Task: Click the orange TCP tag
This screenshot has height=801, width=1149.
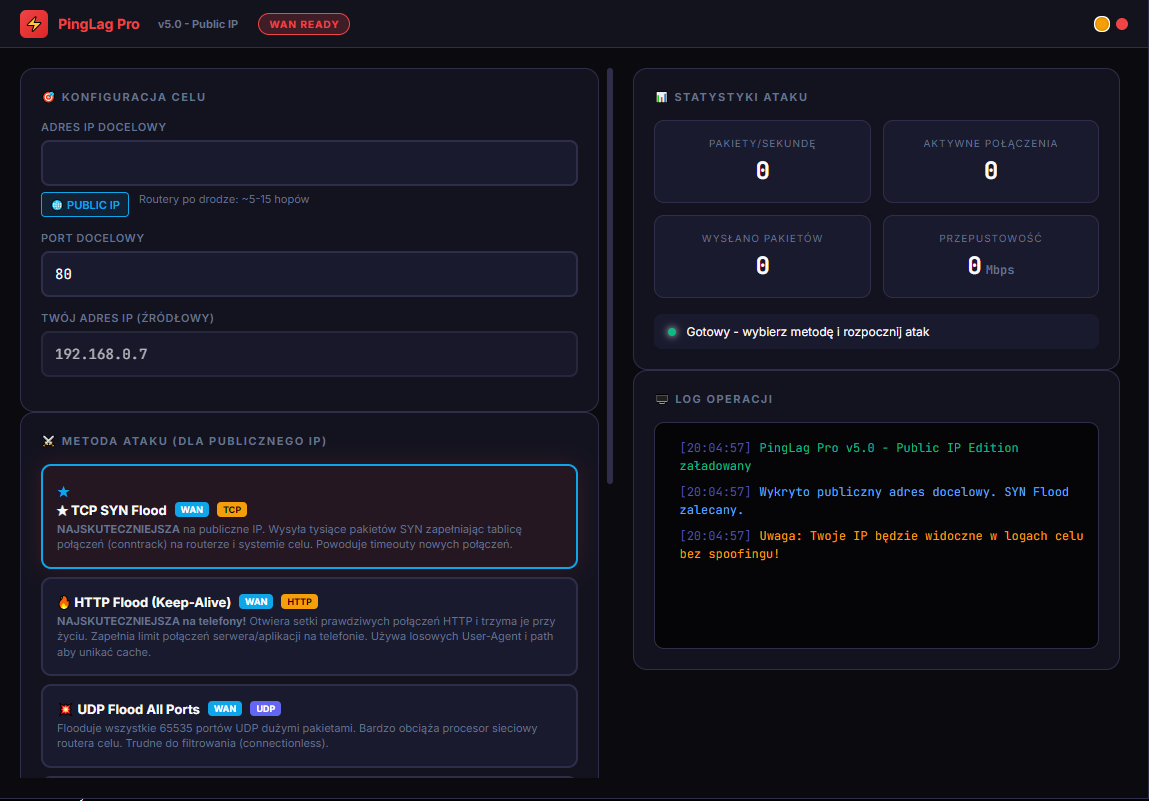Action: 232,510
